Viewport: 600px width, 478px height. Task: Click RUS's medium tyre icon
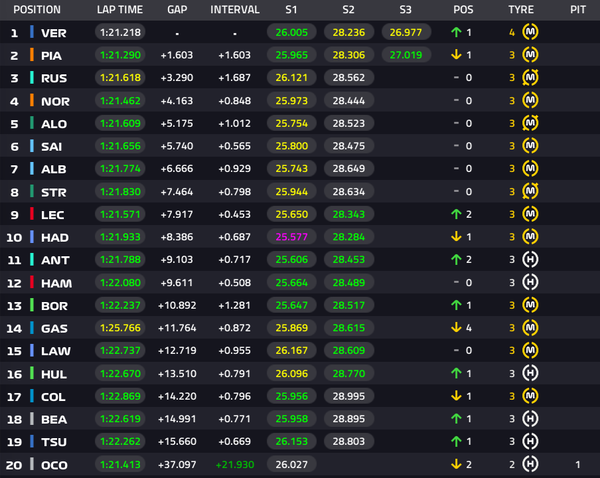pos(530,77)
